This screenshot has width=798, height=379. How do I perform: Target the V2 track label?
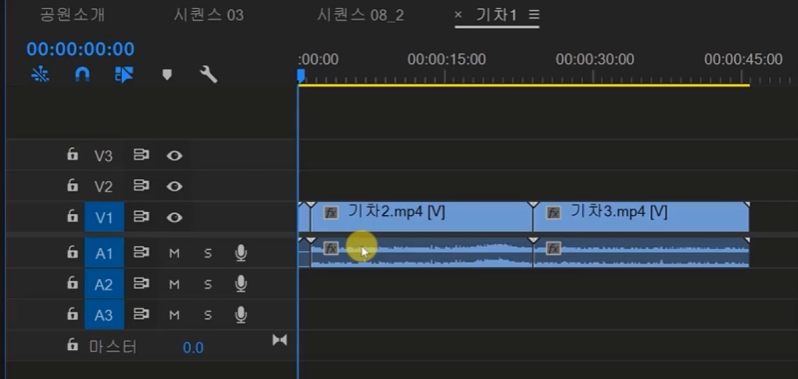pyautogui.click(x=103, y=187)
